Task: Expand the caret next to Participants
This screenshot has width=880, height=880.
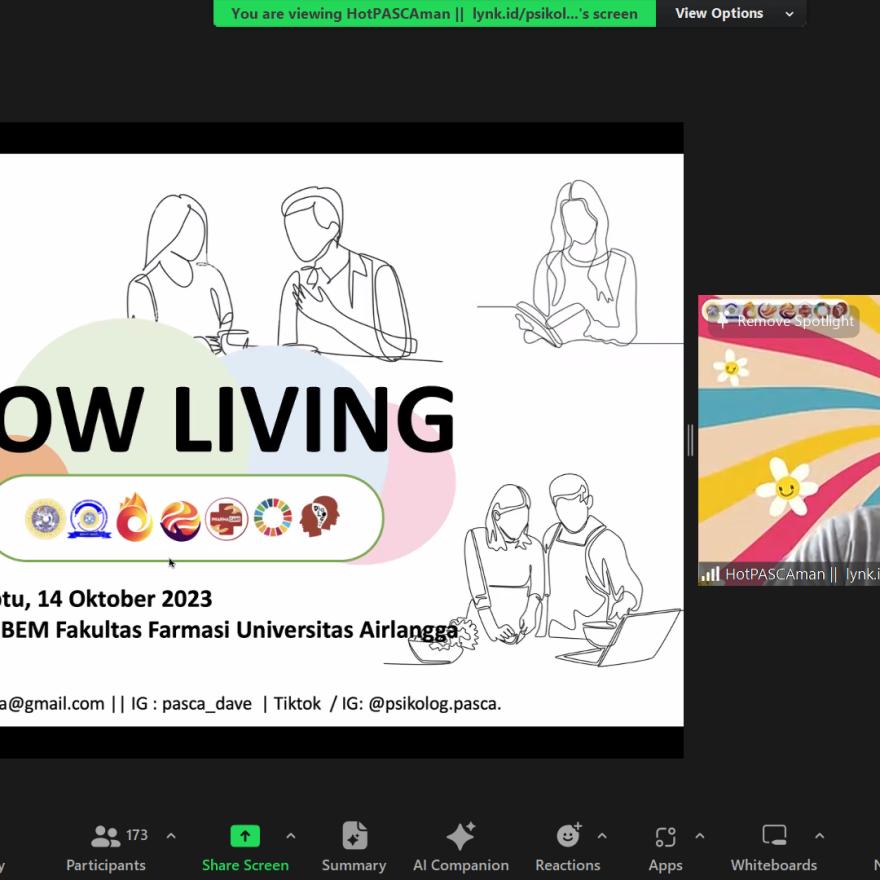Action: coord(171,836)
